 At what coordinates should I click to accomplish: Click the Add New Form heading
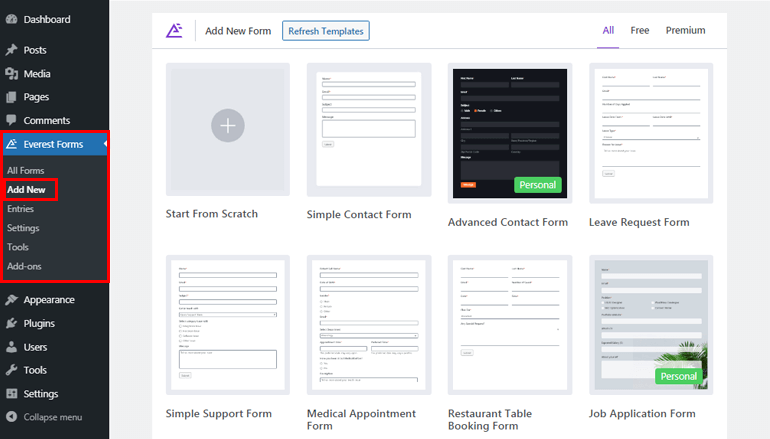(x=238, y=30)
